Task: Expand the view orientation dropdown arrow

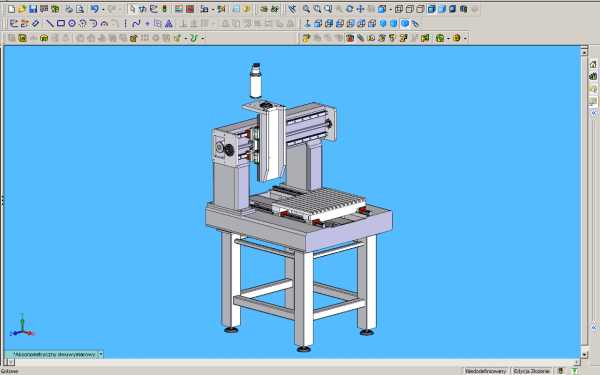Action: tap(390, 9)
